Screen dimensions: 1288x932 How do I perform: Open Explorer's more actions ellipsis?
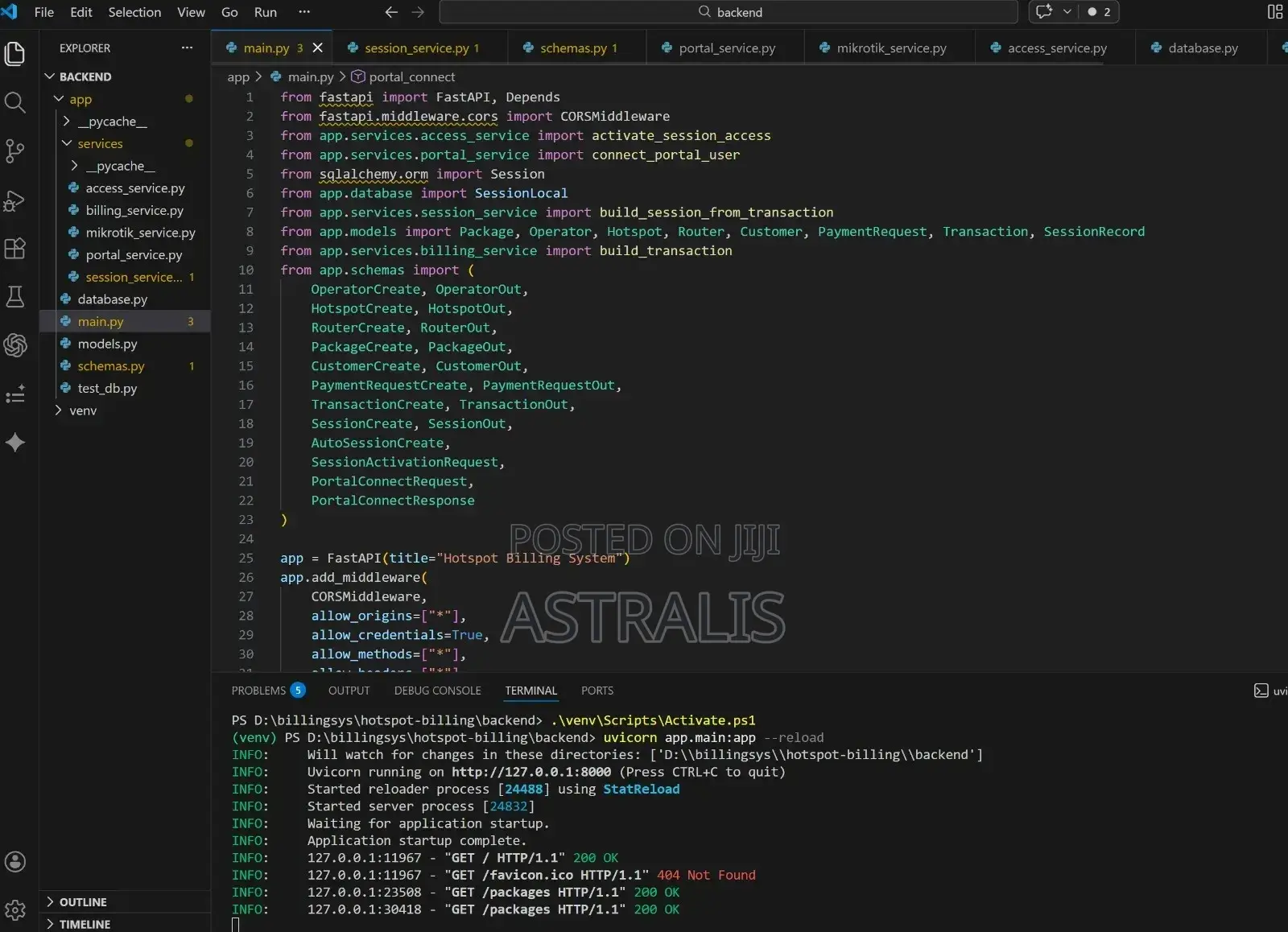pyautogui.click(x=187, y=47)
